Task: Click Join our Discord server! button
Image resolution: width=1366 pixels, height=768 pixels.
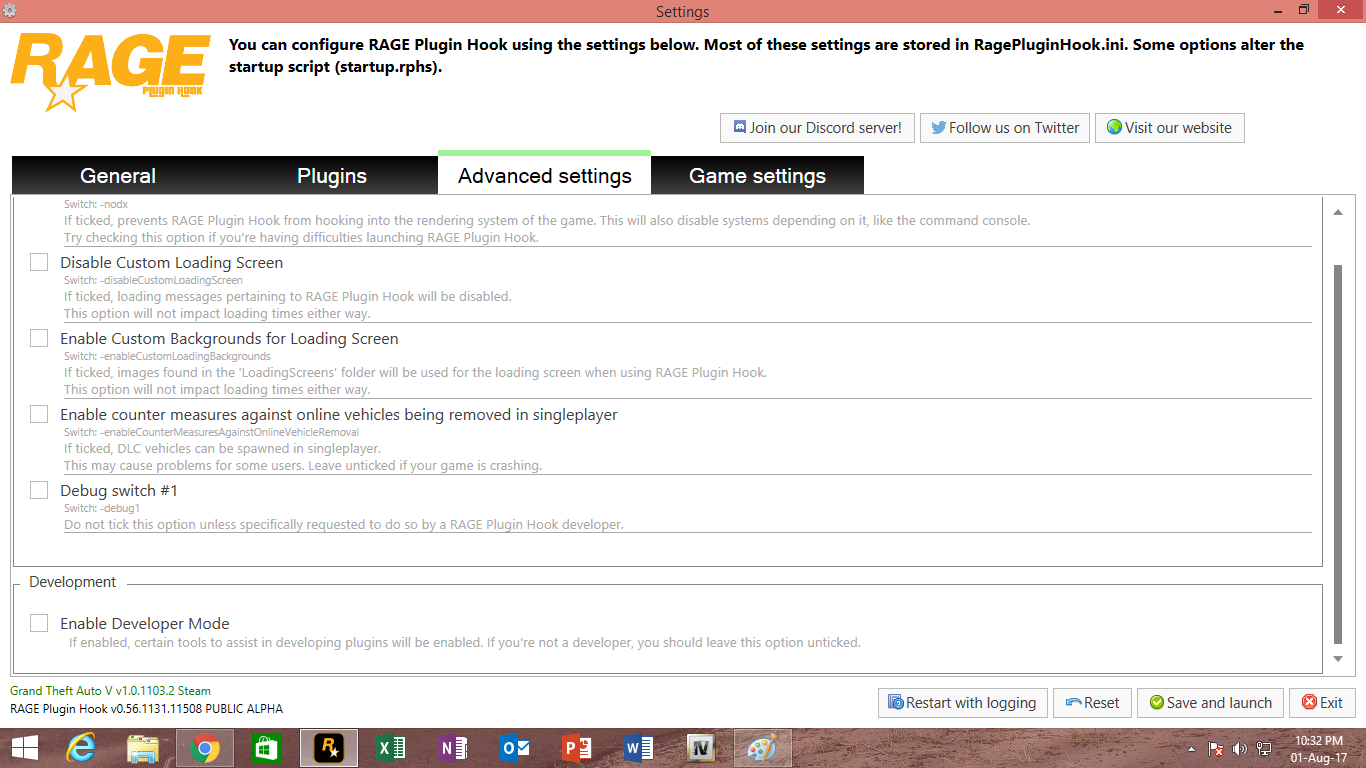Action: [817, 128]
